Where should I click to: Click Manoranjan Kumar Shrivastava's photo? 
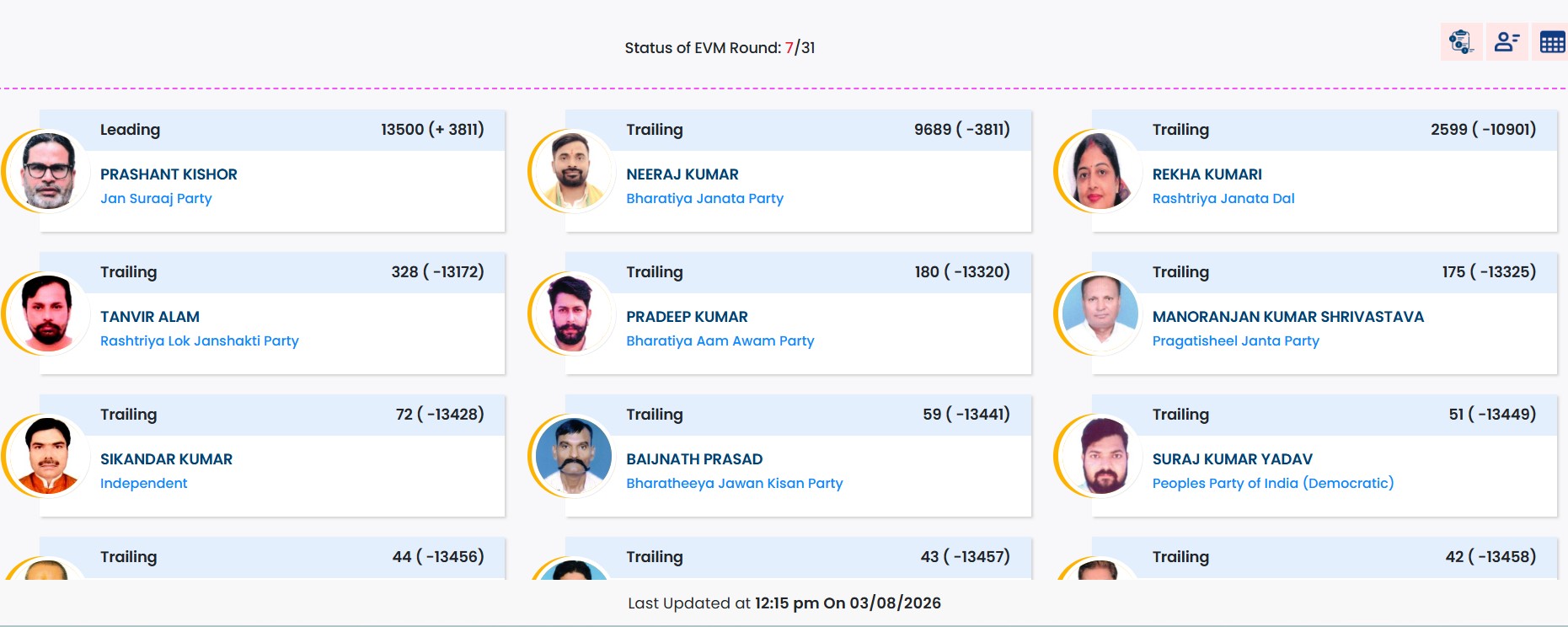point(1100,313)
